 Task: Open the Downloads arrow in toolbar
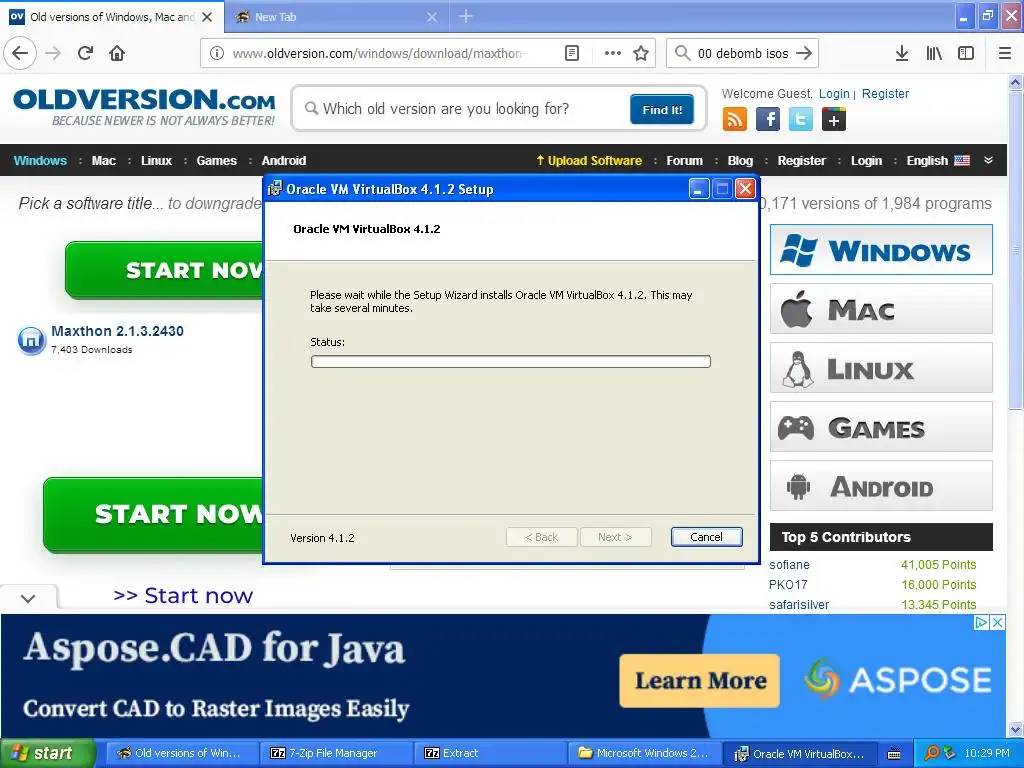(x=902, y=53)
